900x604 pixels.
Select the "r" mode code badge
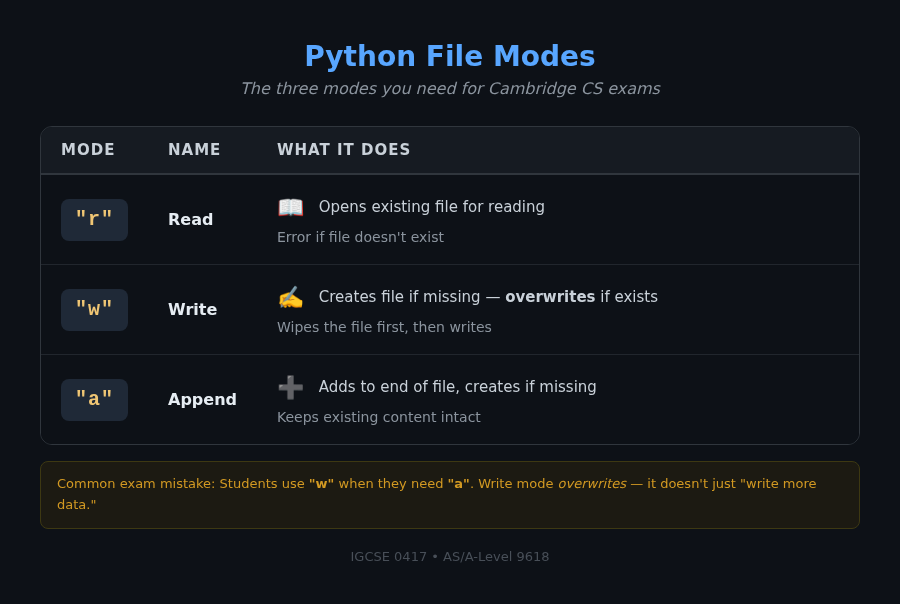pyautogui.click(x=94, y=220)
